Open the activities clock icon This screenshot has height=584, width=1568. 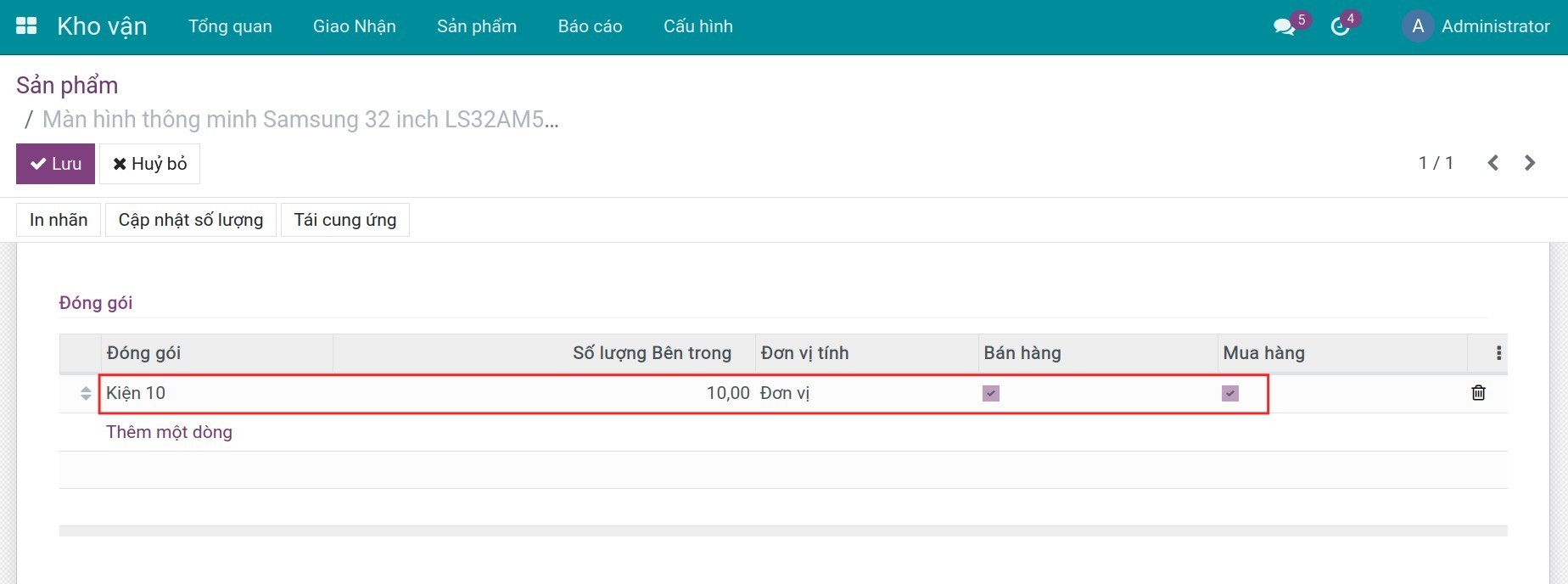(x=1340, y=27)
